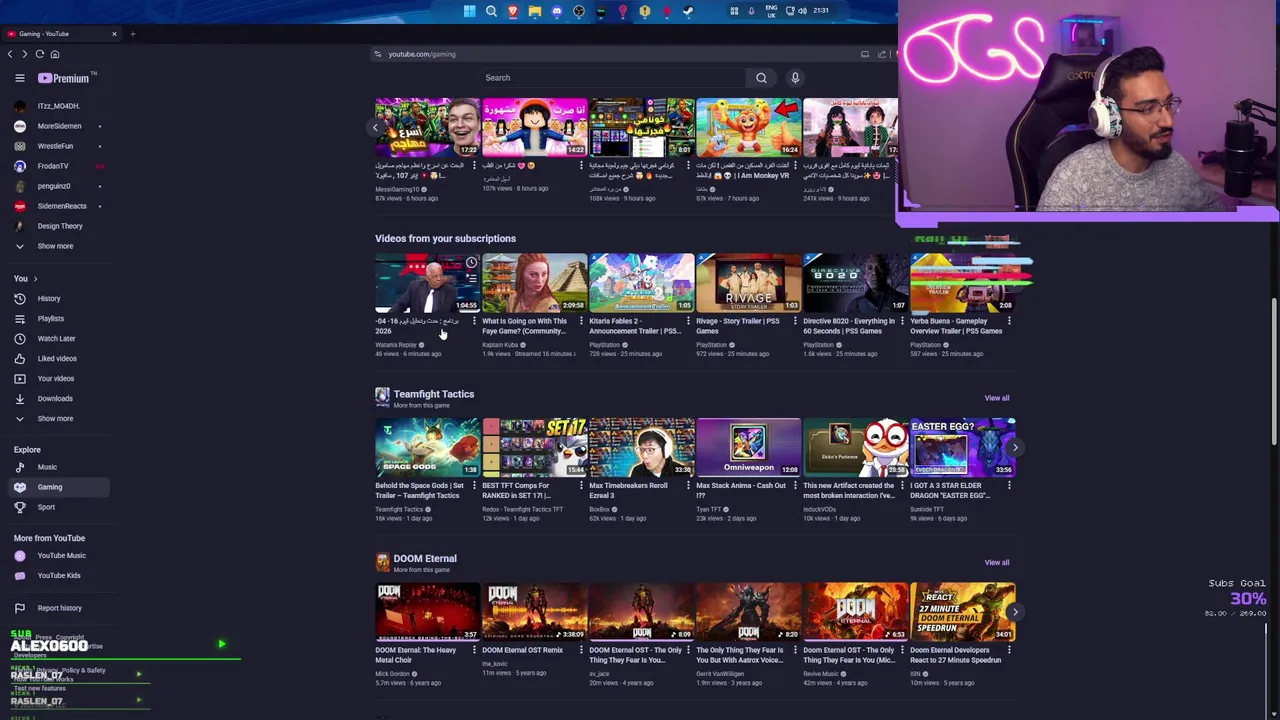Open Steam from the taskbar
Image resolution: width=1280 pixels, height=720 pixels.
pyautogui.click(x=688, y=11)
